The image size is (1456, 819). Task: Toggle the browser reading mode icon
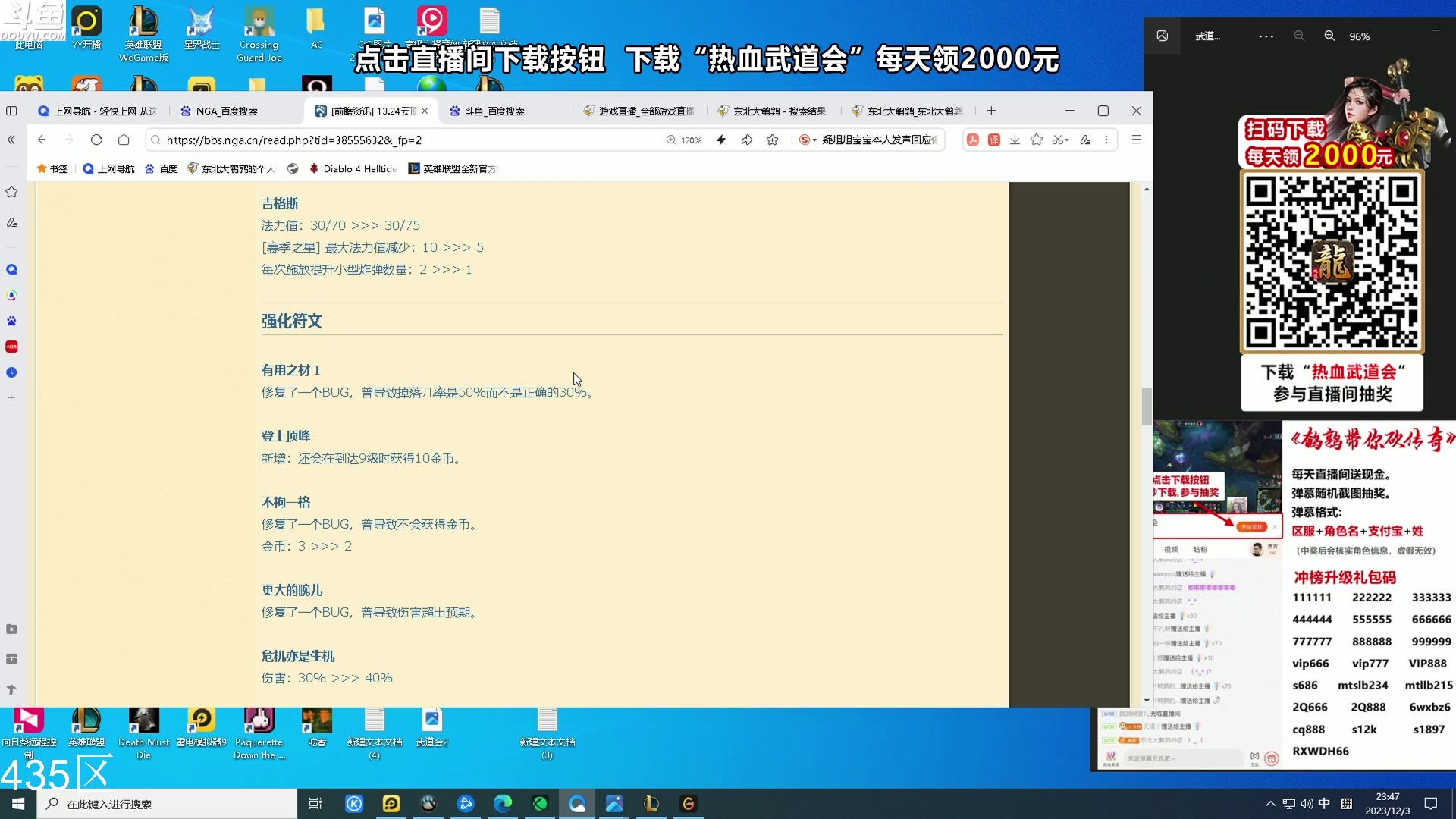tap(1085, 139)
